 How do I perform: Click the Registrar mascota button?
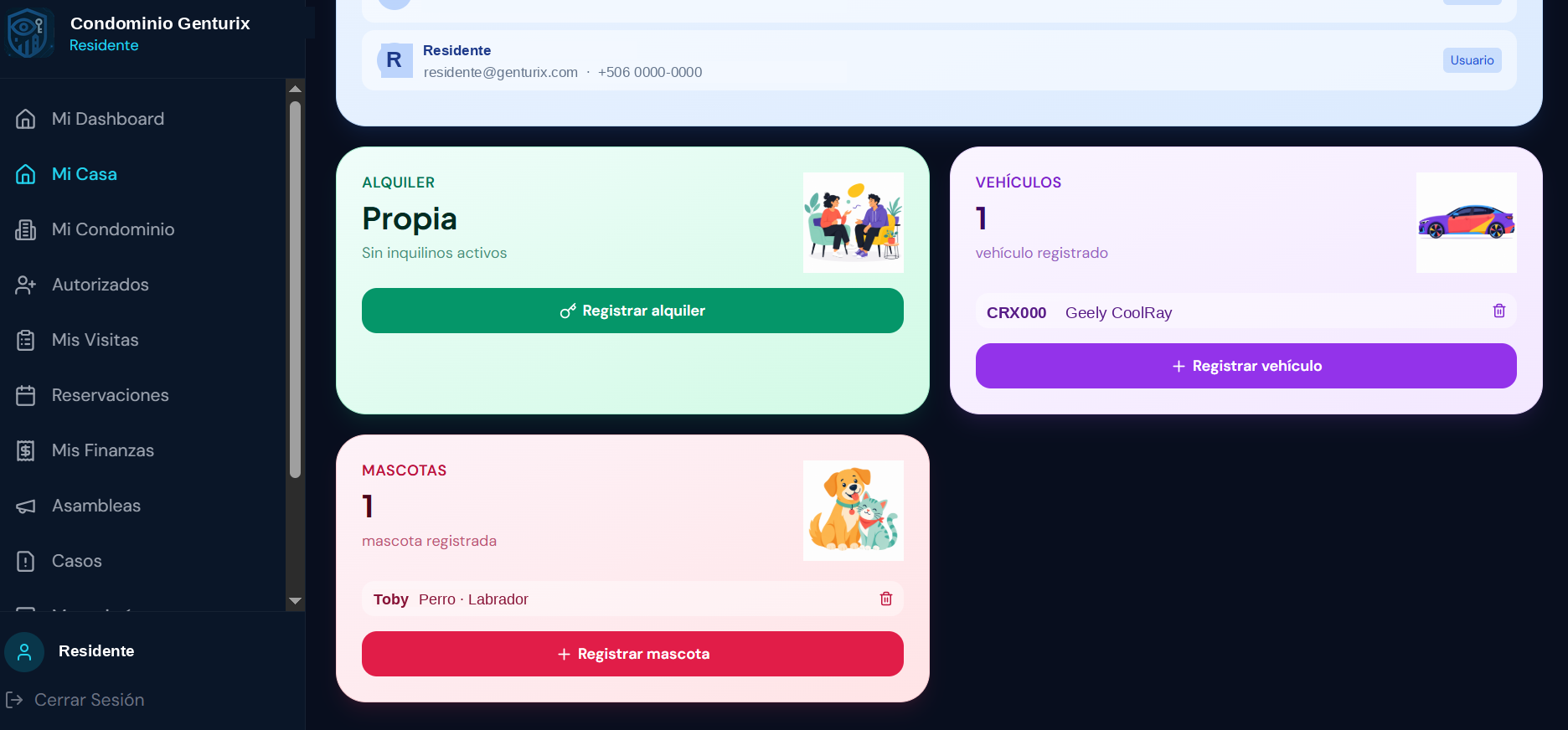click(632, 654)
